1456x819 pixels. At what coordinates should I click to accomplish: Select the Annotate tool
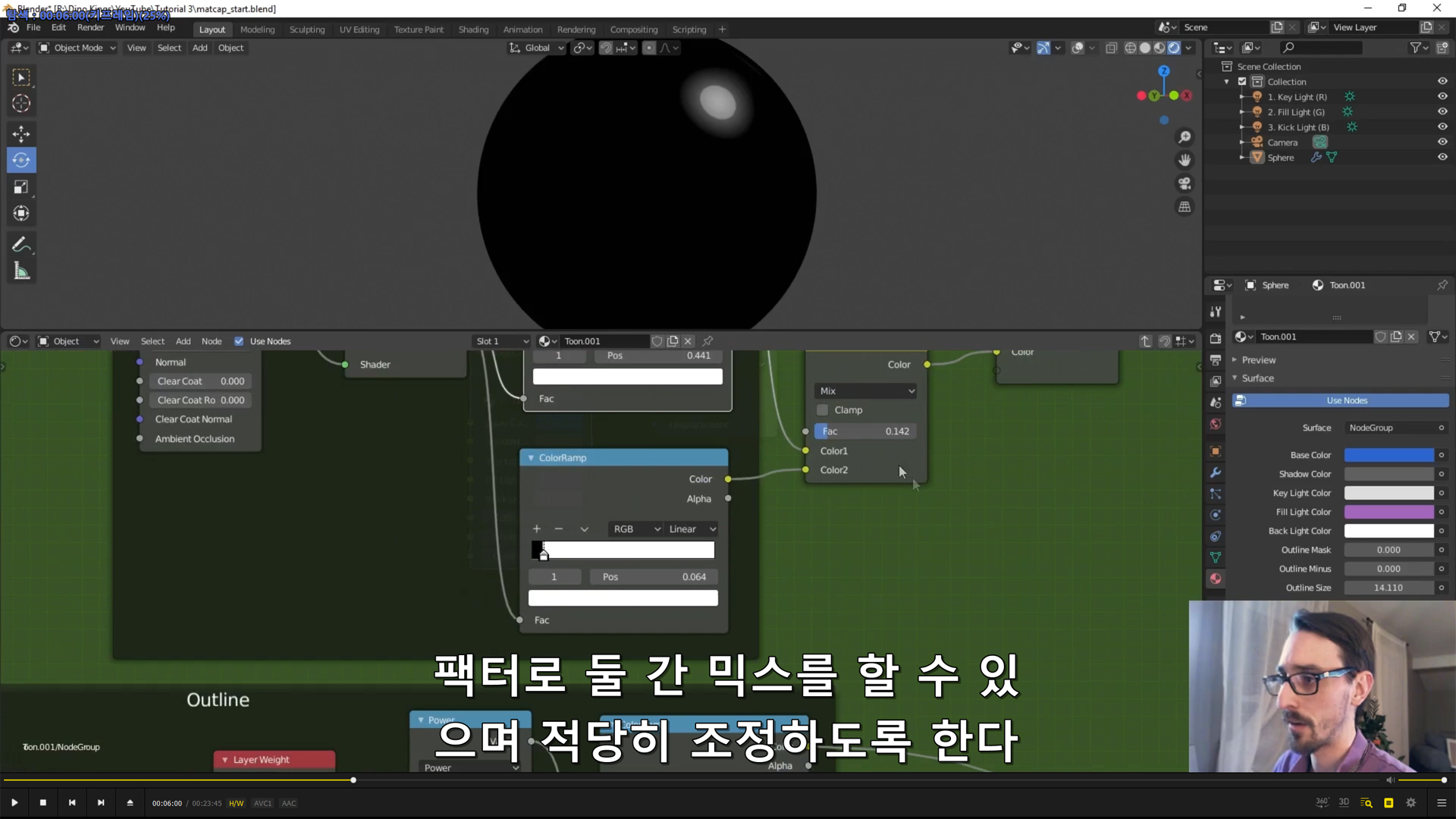[21, 244]
